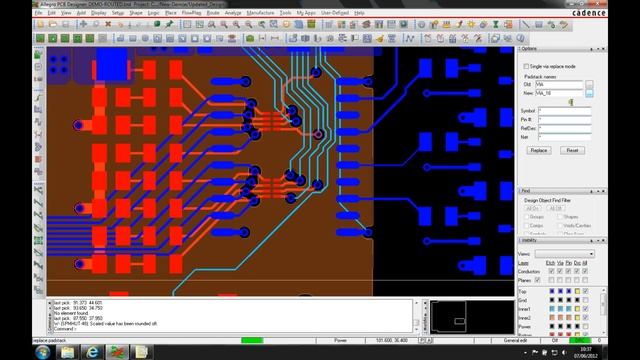Click Top layer Etch blue swatch
The image size is (640, 360).
(x=551, y=291)
